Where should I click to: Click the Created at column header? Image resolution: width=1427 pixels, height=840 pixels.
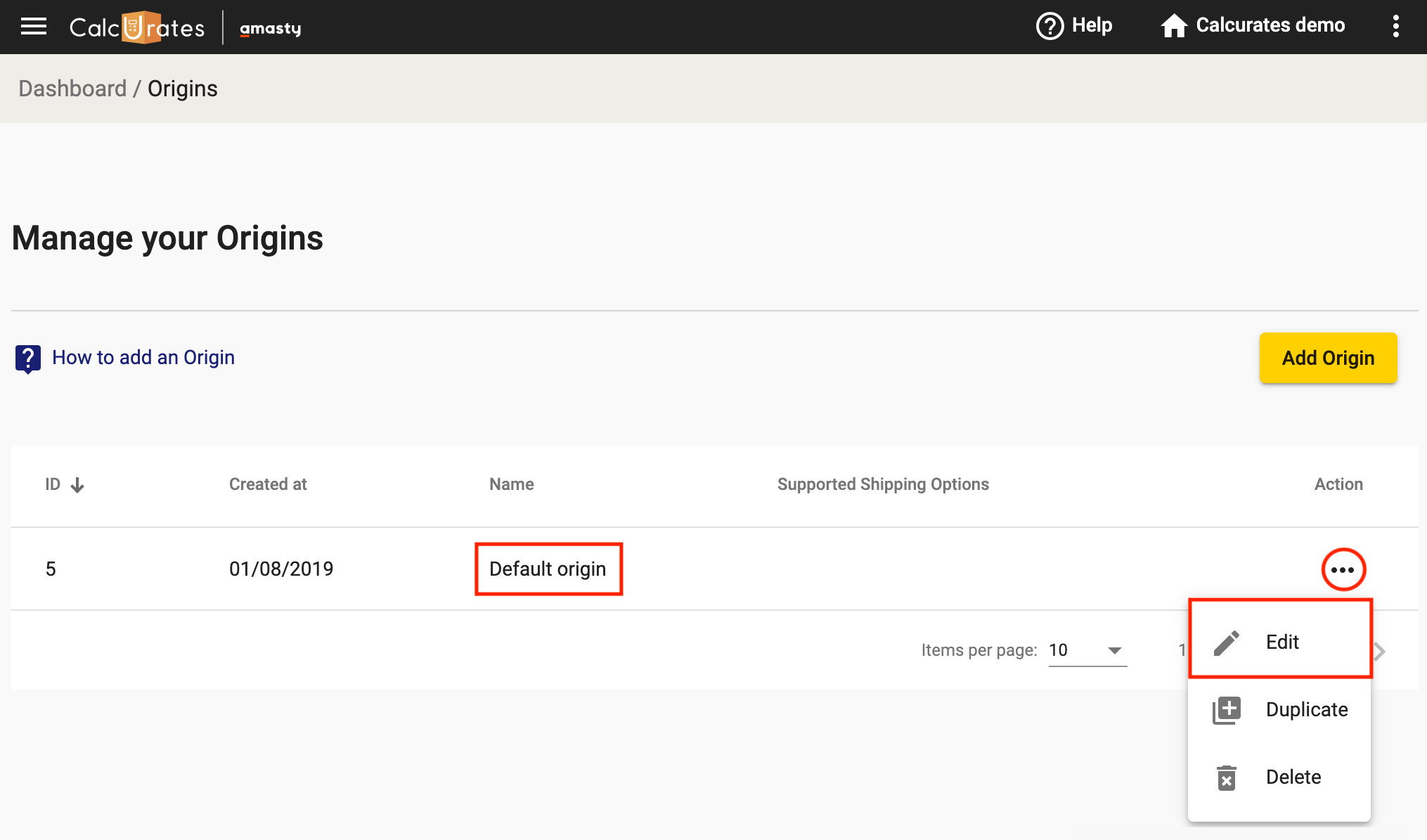[268, 484]
